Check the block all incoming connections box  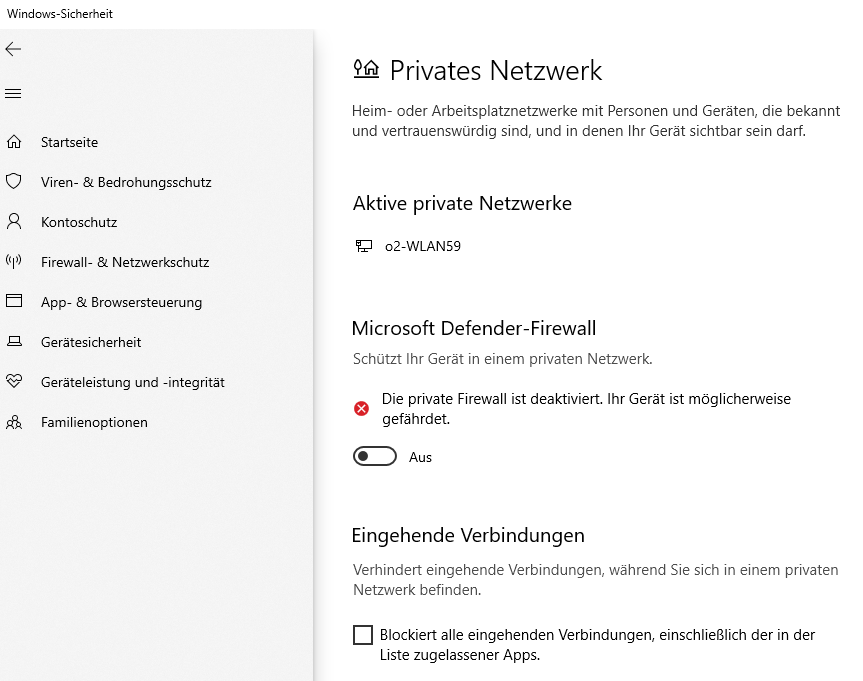363,635
